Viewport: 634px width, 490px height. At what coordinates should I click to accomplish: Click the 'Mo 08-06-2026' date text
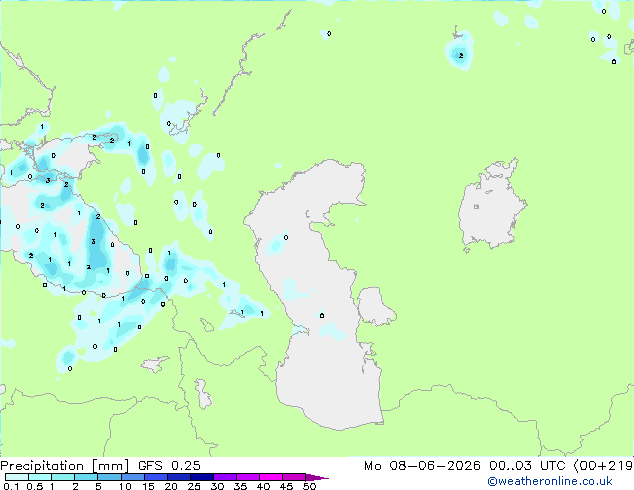tap(422, 466)
